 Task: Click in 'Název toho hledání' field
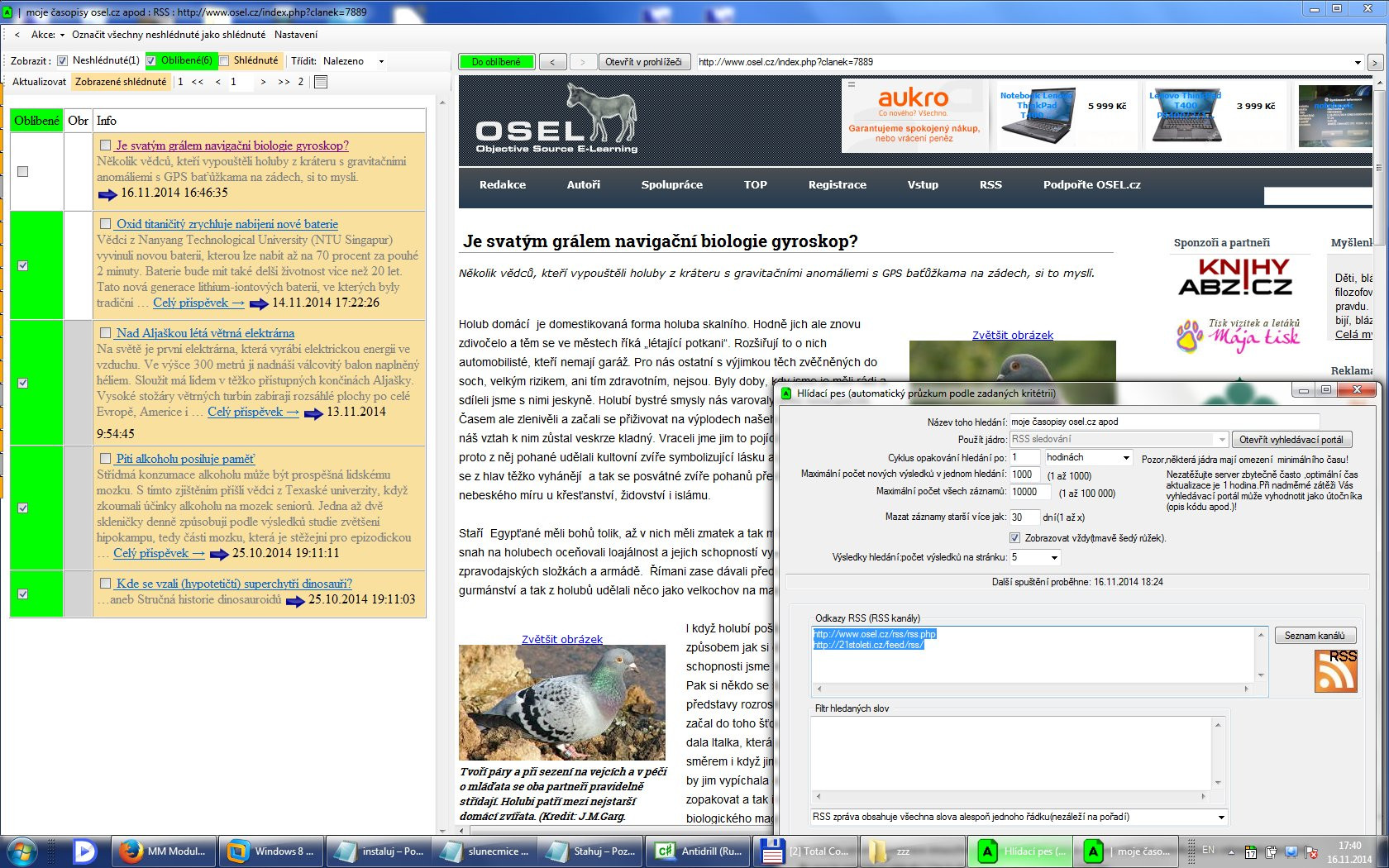click(1163, 422)
